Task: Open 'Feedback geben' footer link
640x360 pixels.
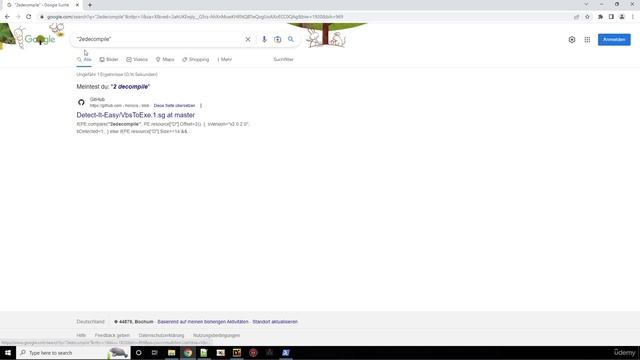Action: click(x=112, y=336)
